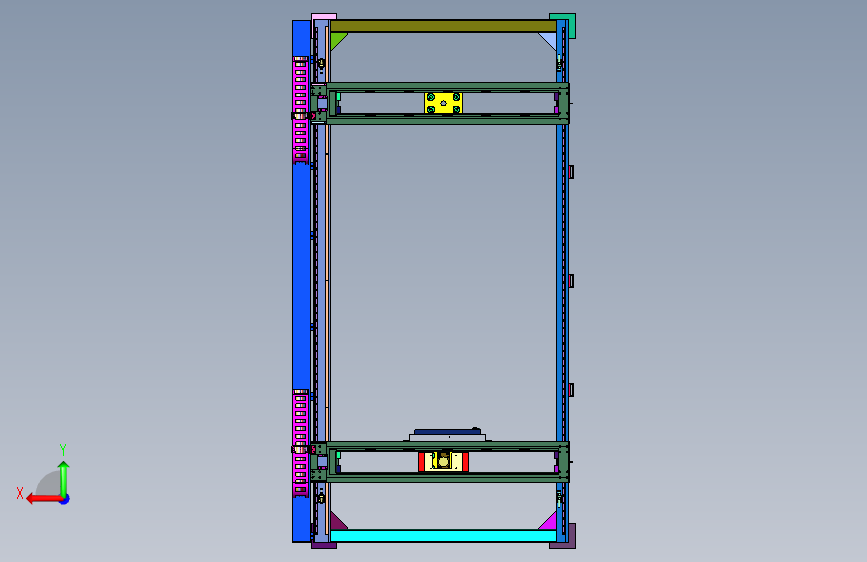Select the right vertical blue column rail
The image size is (867, 562).
[562, 281]
